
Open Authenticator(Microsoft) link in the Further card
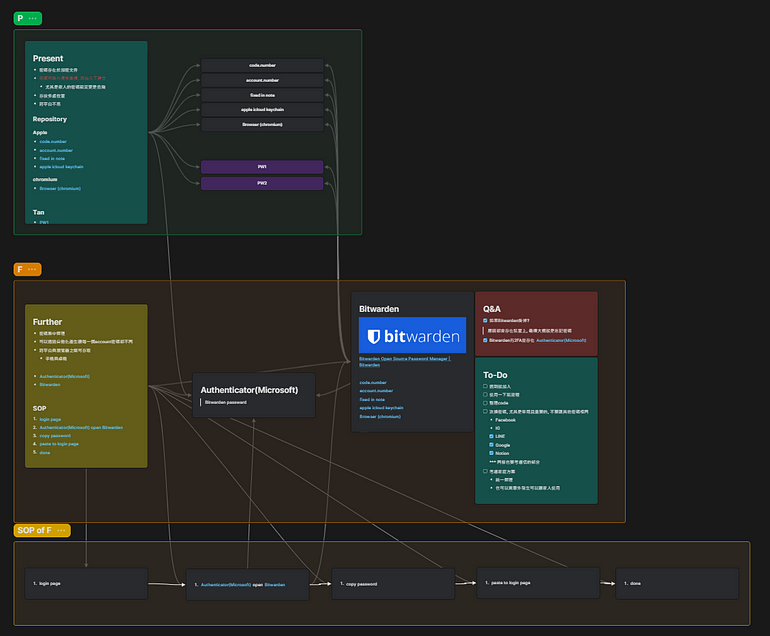[x=65, y=377]
